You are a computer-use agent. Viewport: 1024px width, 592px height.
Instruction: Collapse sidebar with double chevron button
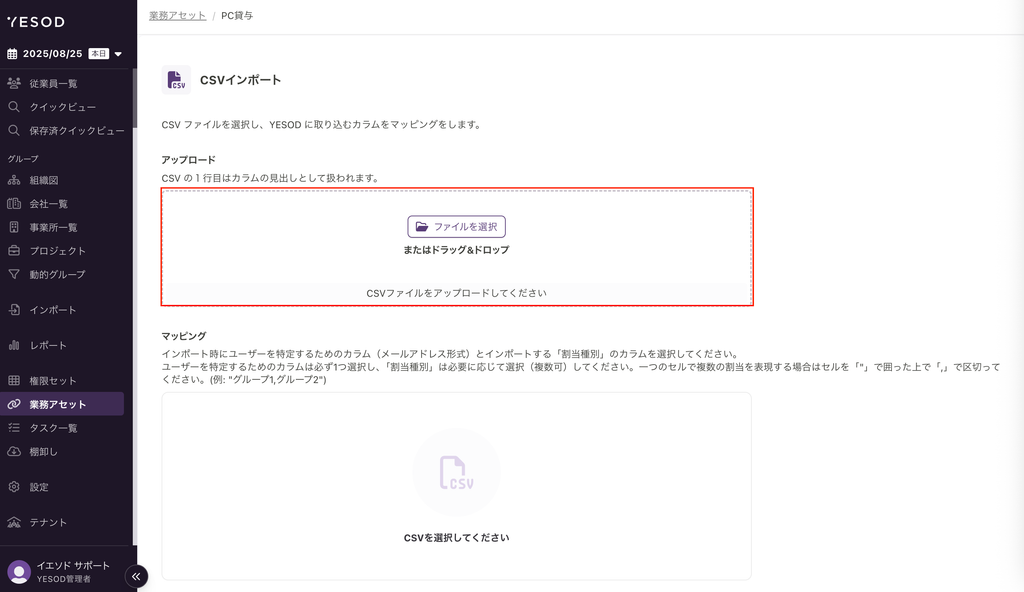coord(136,576)
